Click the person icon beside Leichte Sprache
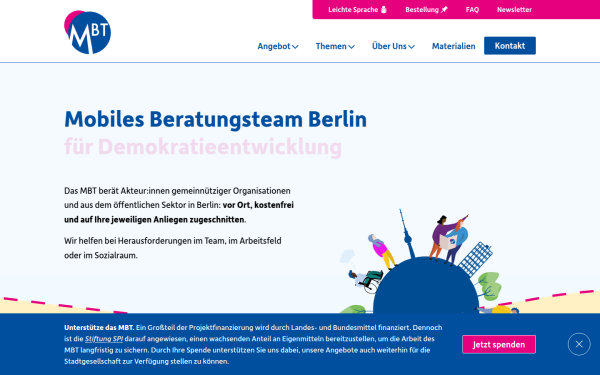 point(383,10)
